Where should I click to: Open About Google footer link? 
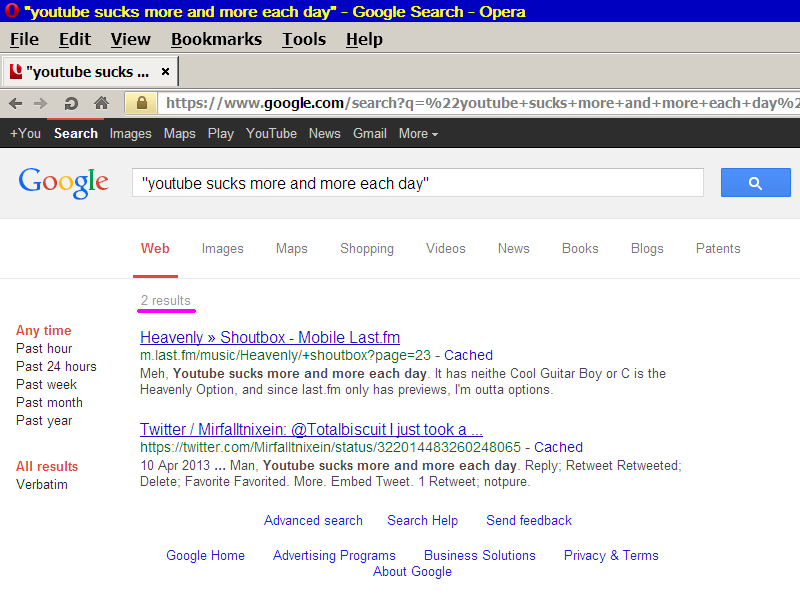(412, 572)
